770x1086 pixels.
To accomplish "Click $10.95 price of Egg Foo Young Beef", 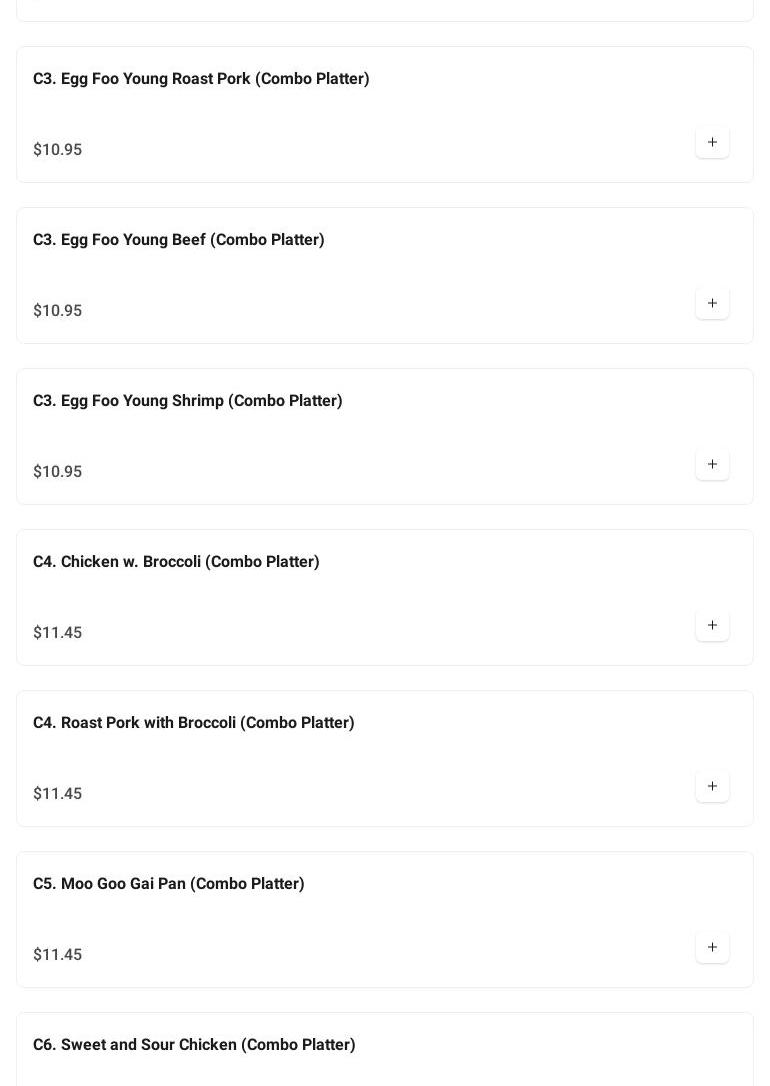I will pyautogui.click(x=58, y=311).
